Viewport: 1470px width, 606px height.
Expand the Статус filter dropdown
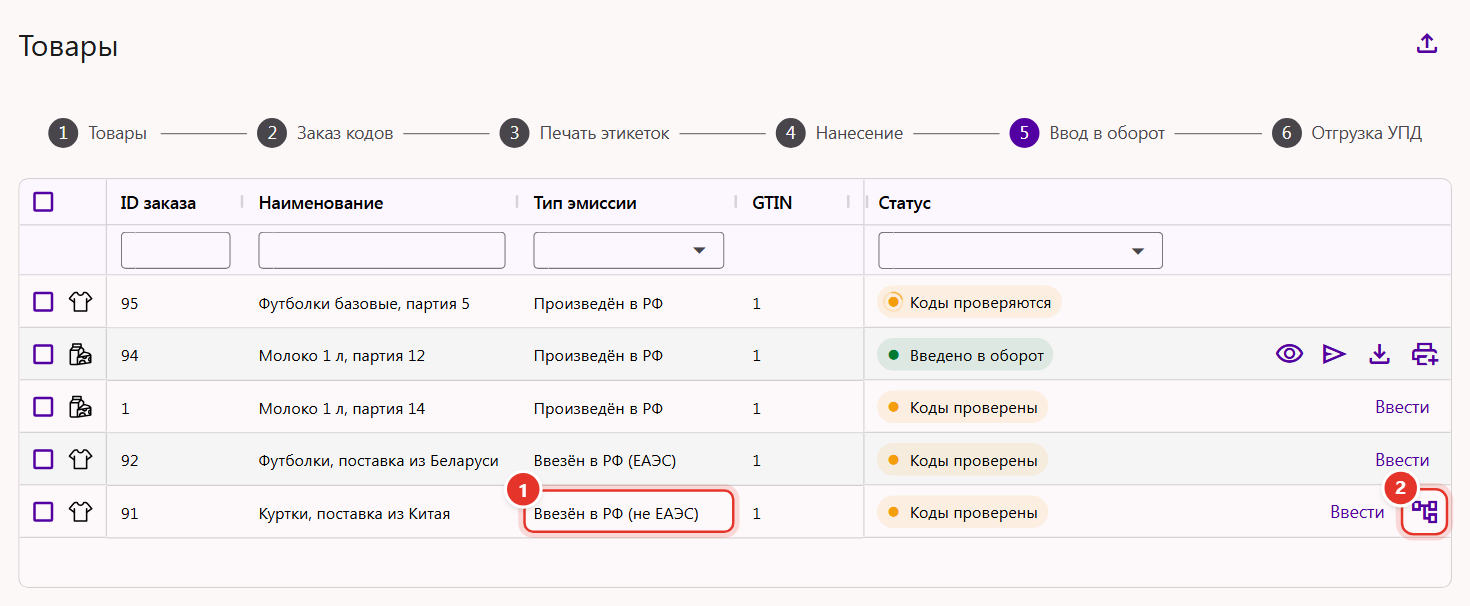point(1020,251)
